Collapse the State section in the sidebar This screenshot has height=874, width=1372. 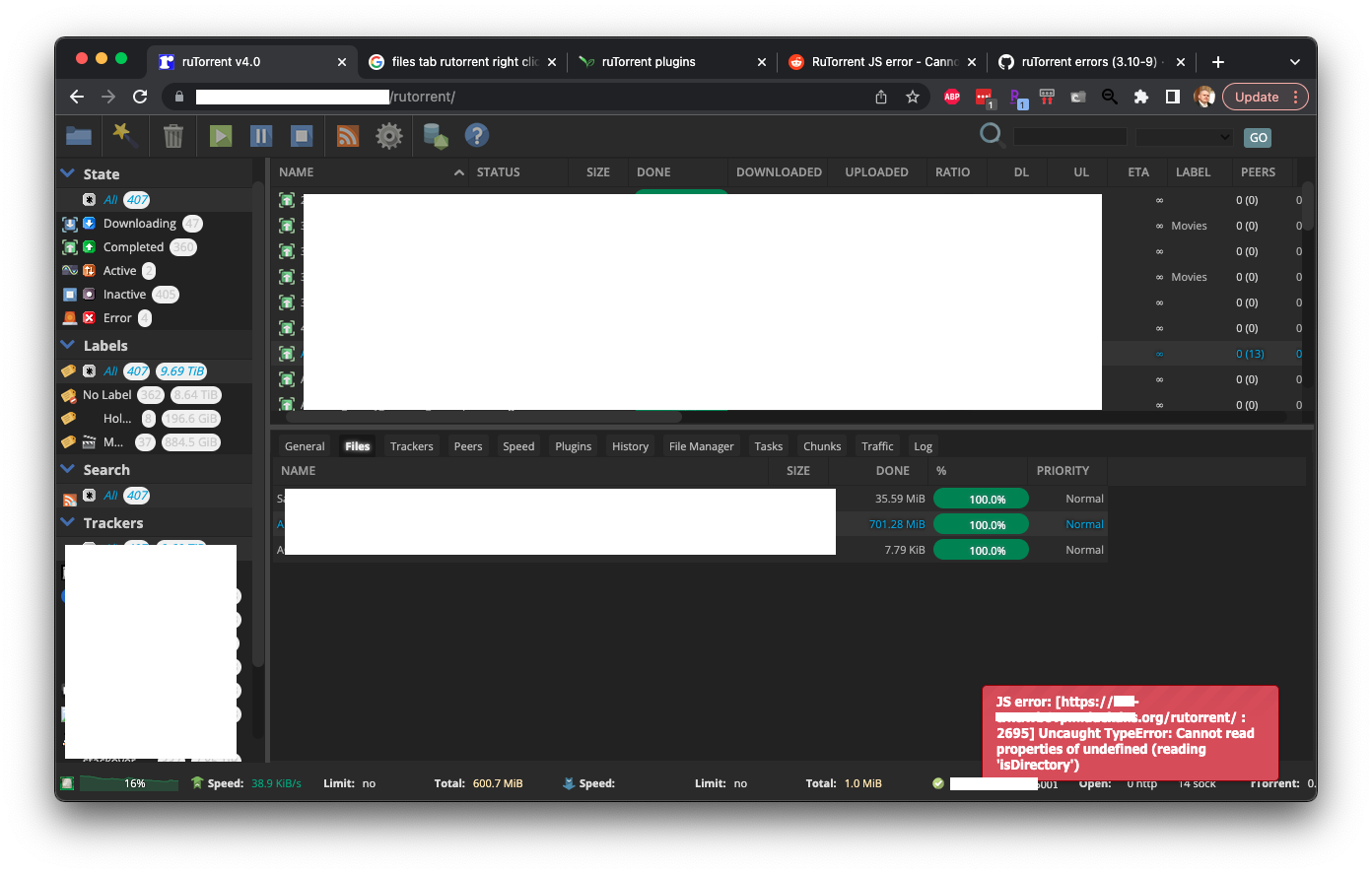pyautogui.click(x=67, y=172)
